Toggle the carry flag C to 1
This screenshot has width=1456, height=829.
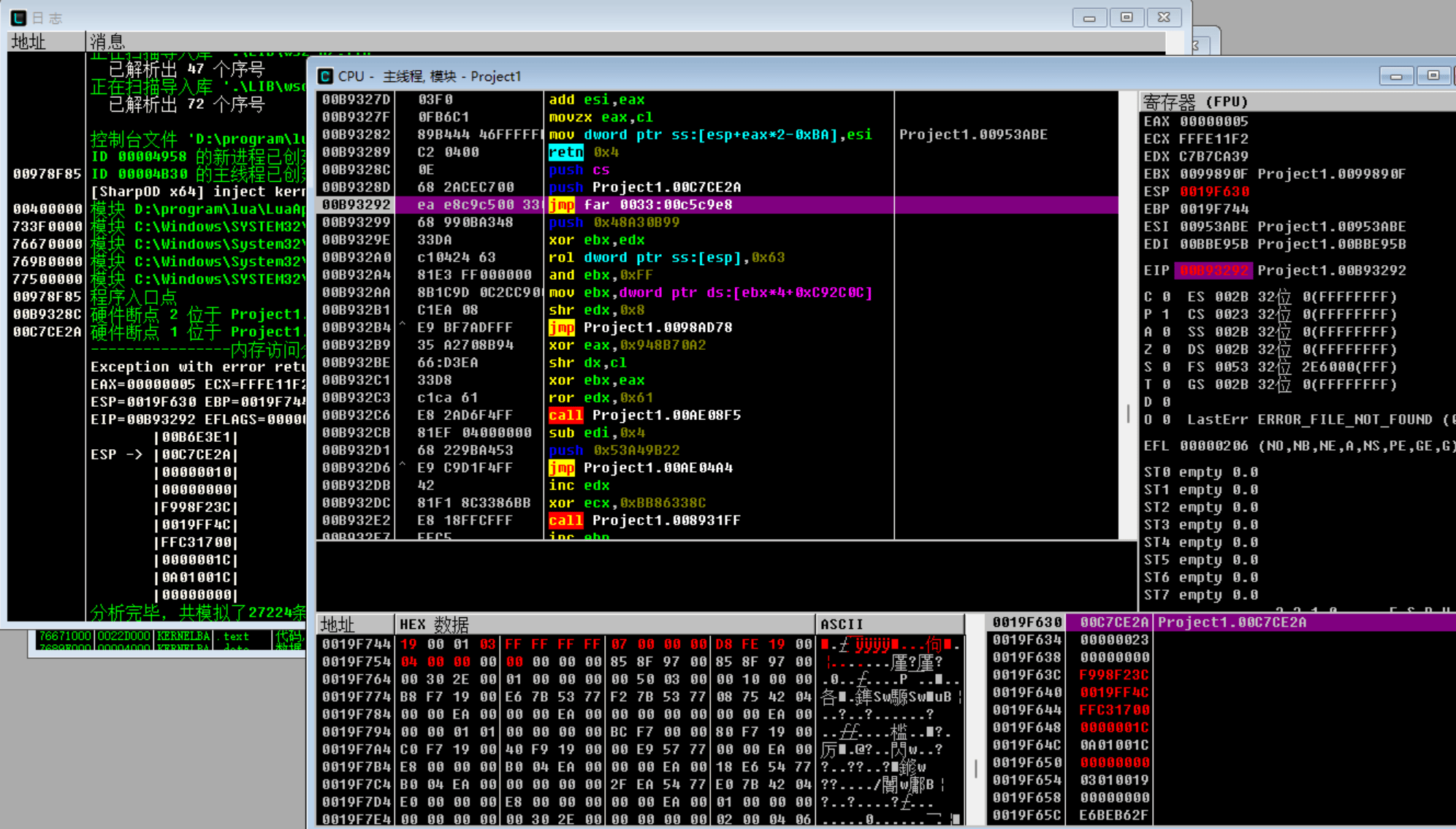click(x=1156, y=297)
